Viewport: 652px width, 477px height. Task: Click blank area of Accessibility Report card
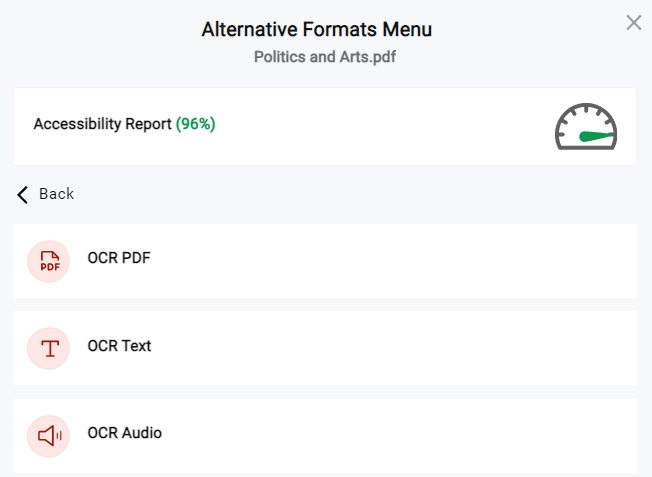point(374,126)
